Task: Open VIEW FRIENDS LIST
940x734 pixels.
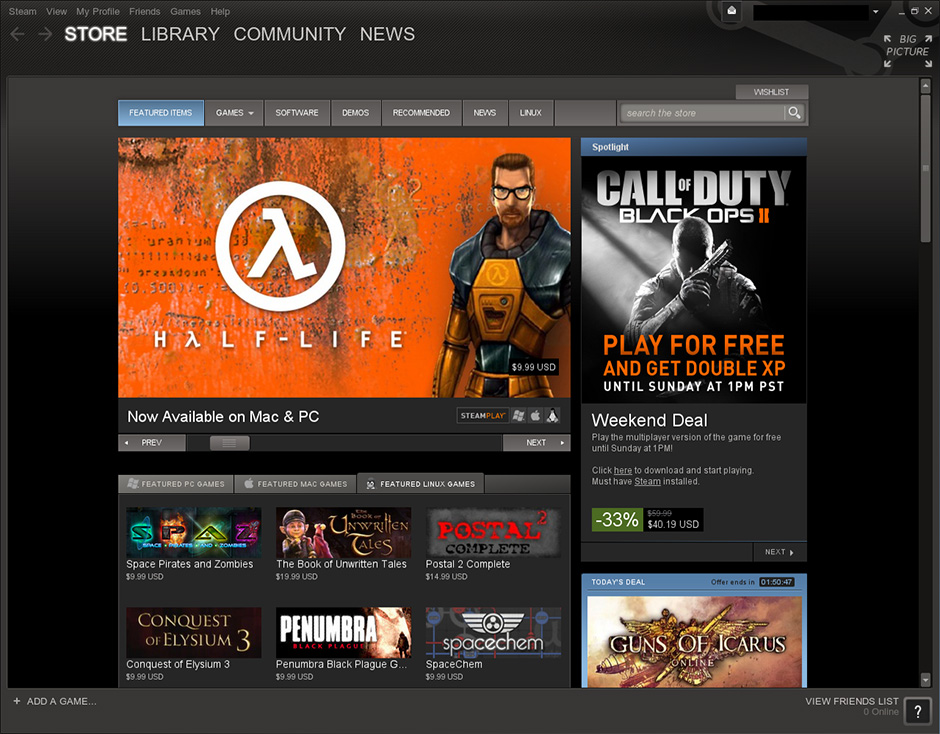Action: [x=852, y=701]
